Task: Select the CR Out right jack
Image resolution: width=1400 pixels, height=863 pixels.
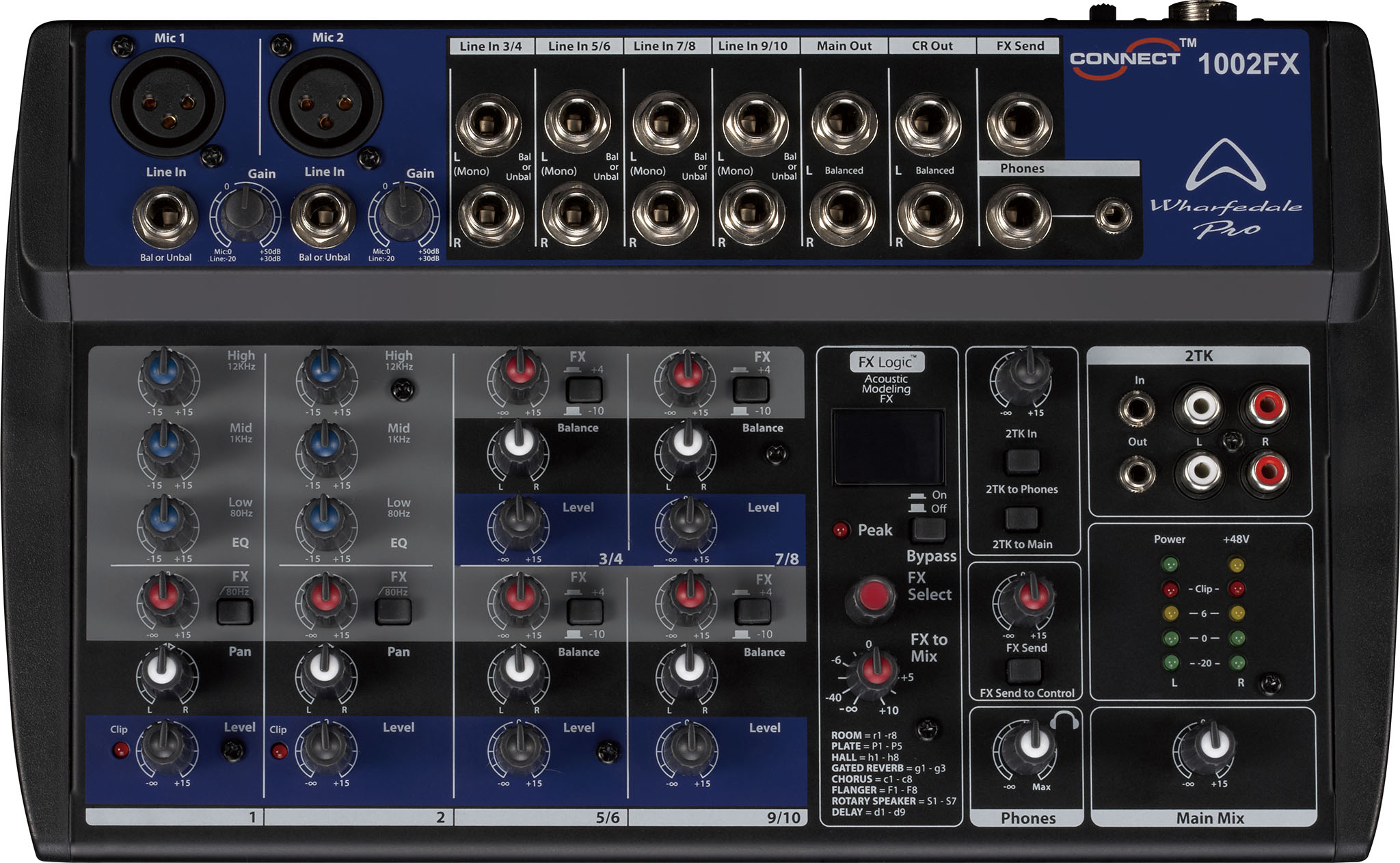Action: (x=930, y=215)
